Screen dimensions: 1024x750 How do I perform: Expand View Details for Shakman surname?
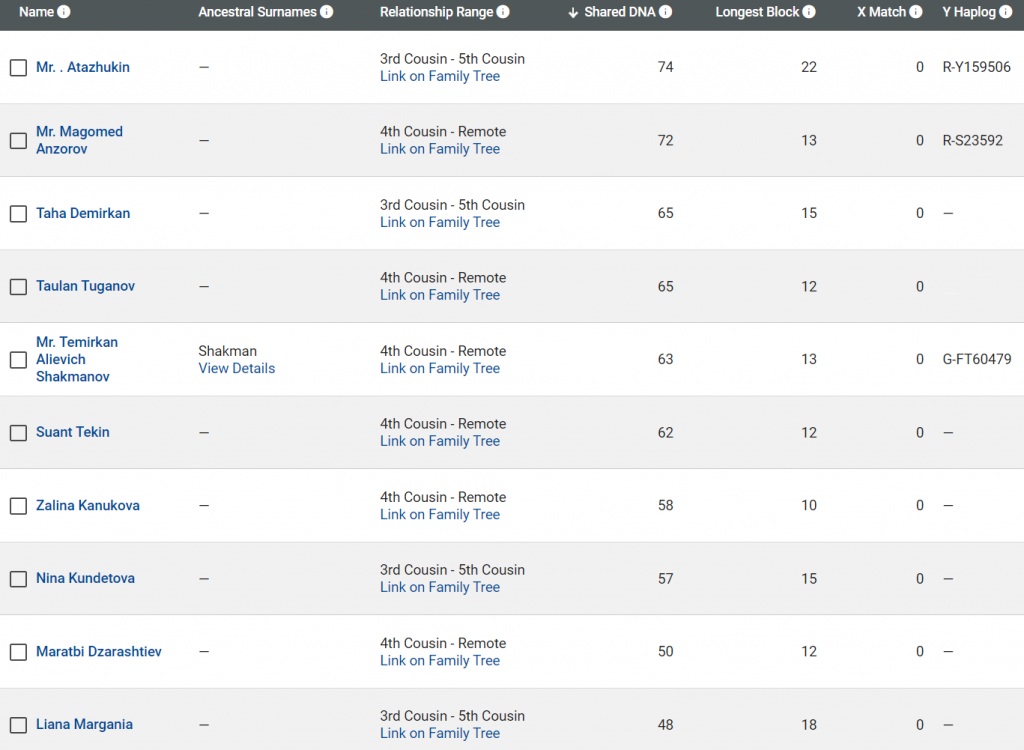coord(237,368)
